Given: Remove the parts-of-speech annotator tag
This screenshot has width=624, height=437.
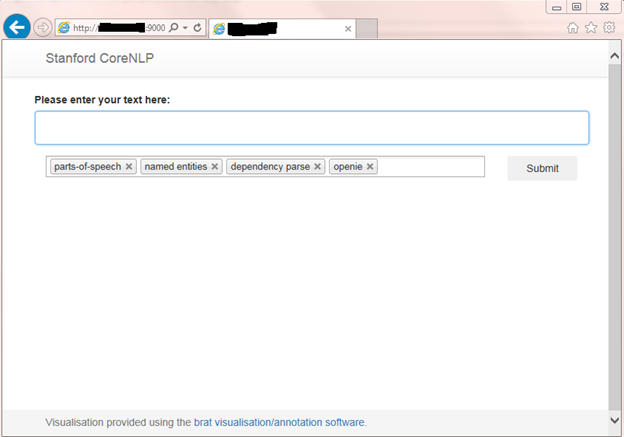Looking at the screenshot, I should point(129,166).
